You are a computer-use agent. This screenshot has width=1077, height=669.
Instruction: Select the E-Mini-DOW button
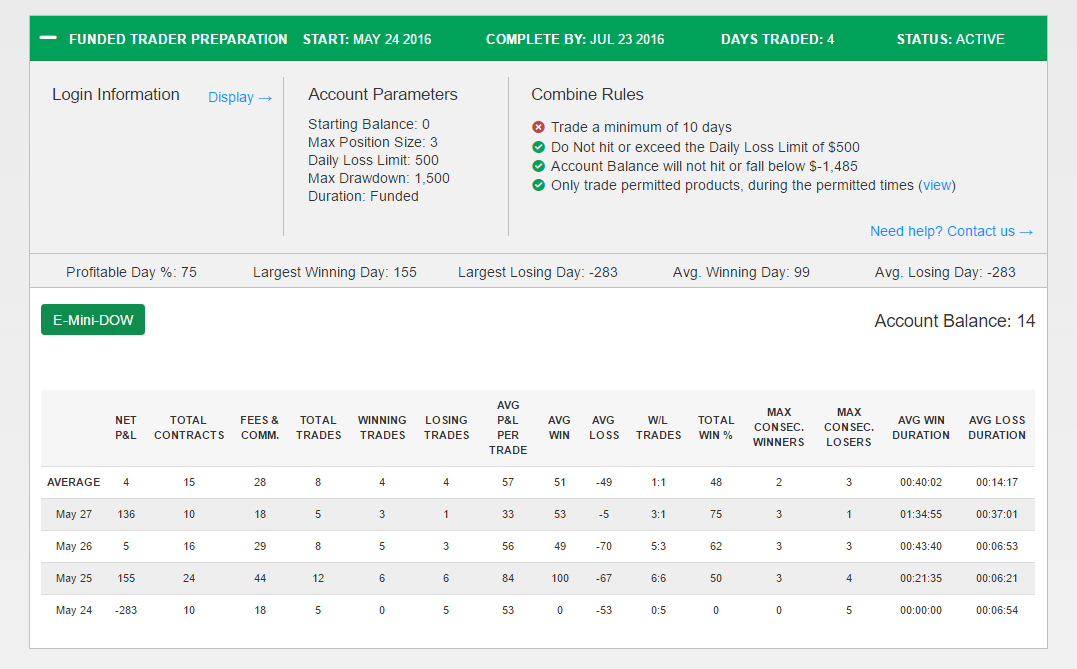(x=93, y=320)
